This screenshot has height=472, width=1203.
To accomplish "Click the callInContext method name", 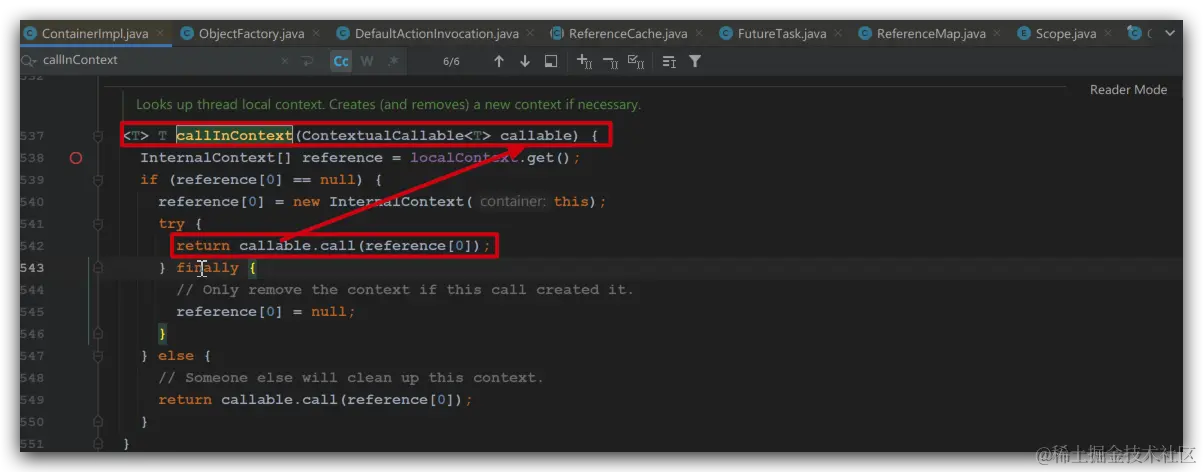I will pos(234,135).
